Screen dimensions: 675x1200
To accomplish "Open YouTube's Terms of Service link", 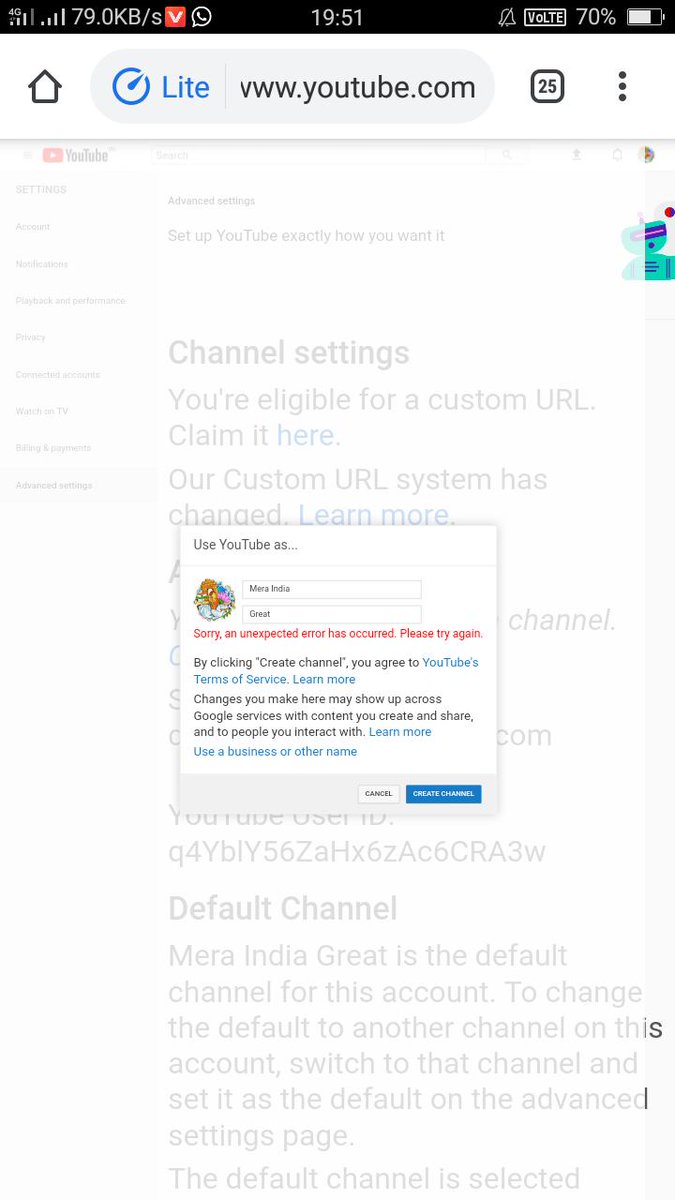I will point(336,671).
